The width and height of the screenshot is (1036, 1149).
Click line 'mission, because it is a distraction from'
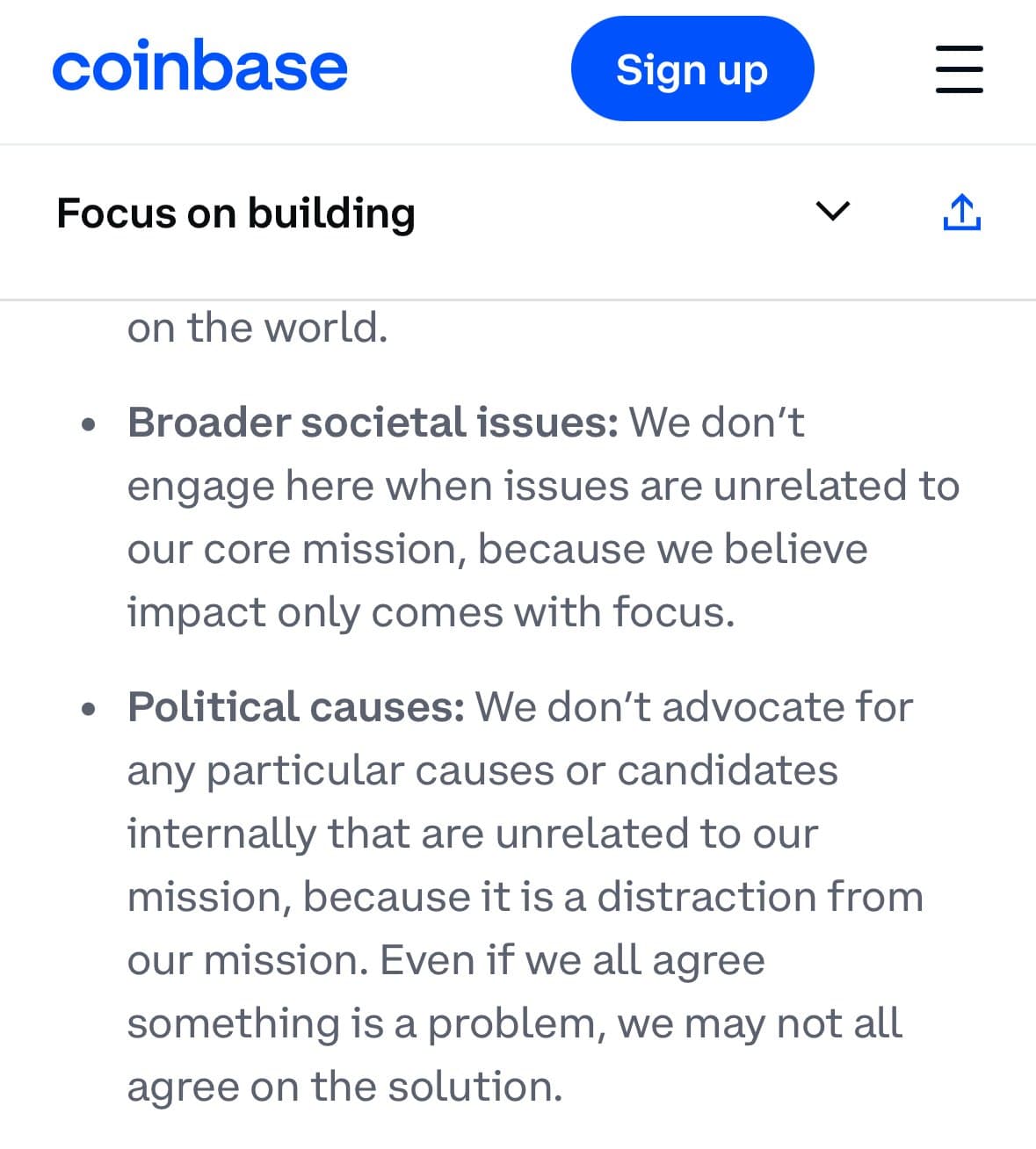[x=525, y=897]
